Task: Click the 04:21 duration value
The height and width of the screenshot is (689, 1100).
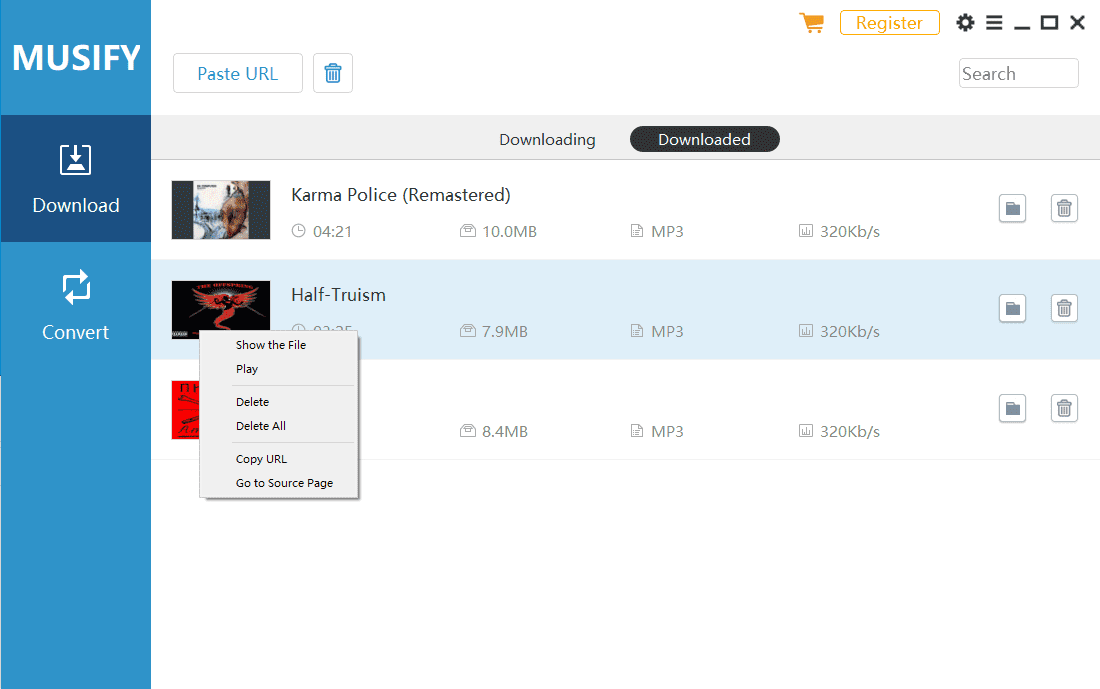Action: pos(333,232)
